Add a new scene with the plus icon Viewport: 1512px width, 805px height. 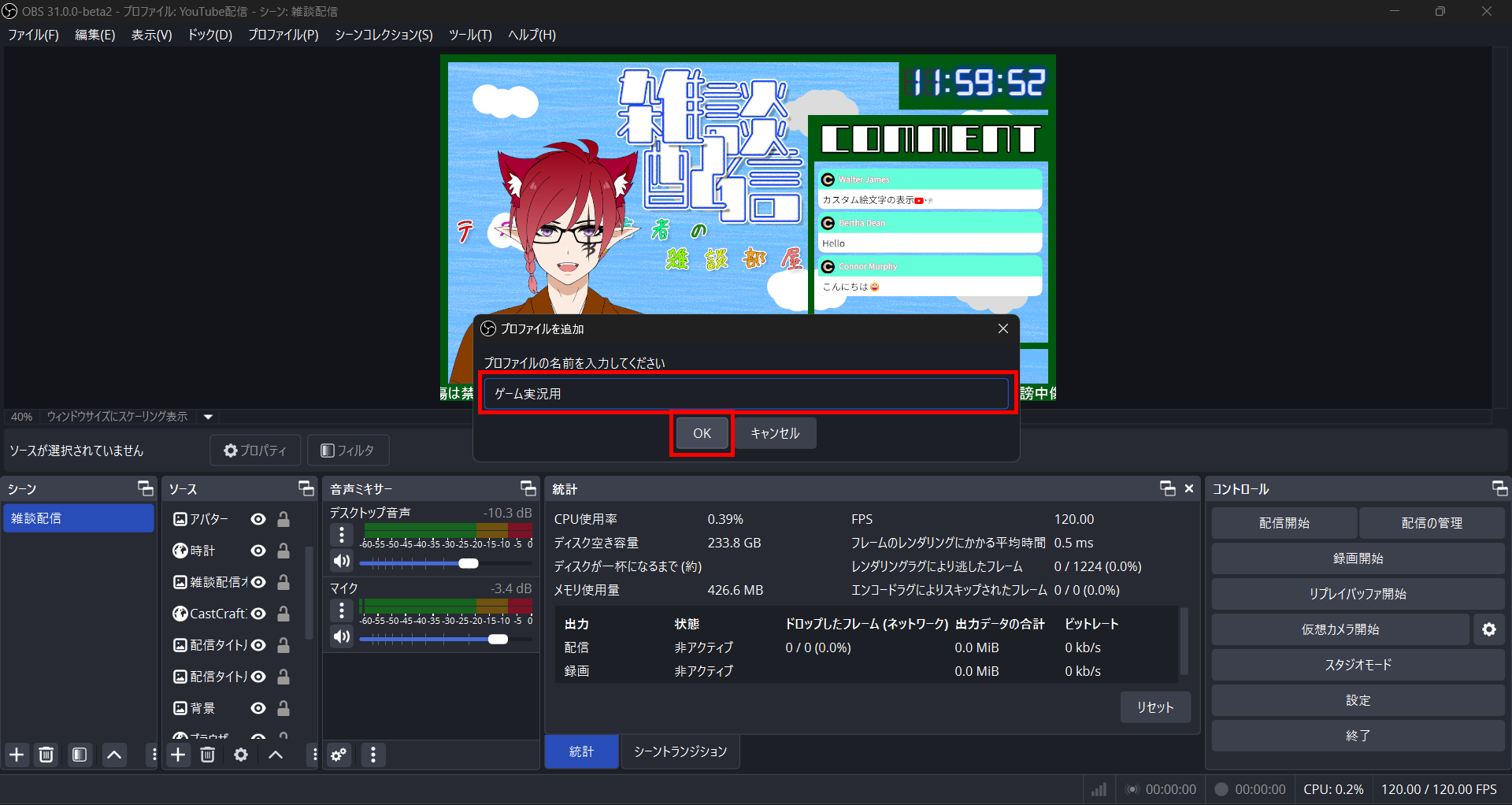pos(17,755)
